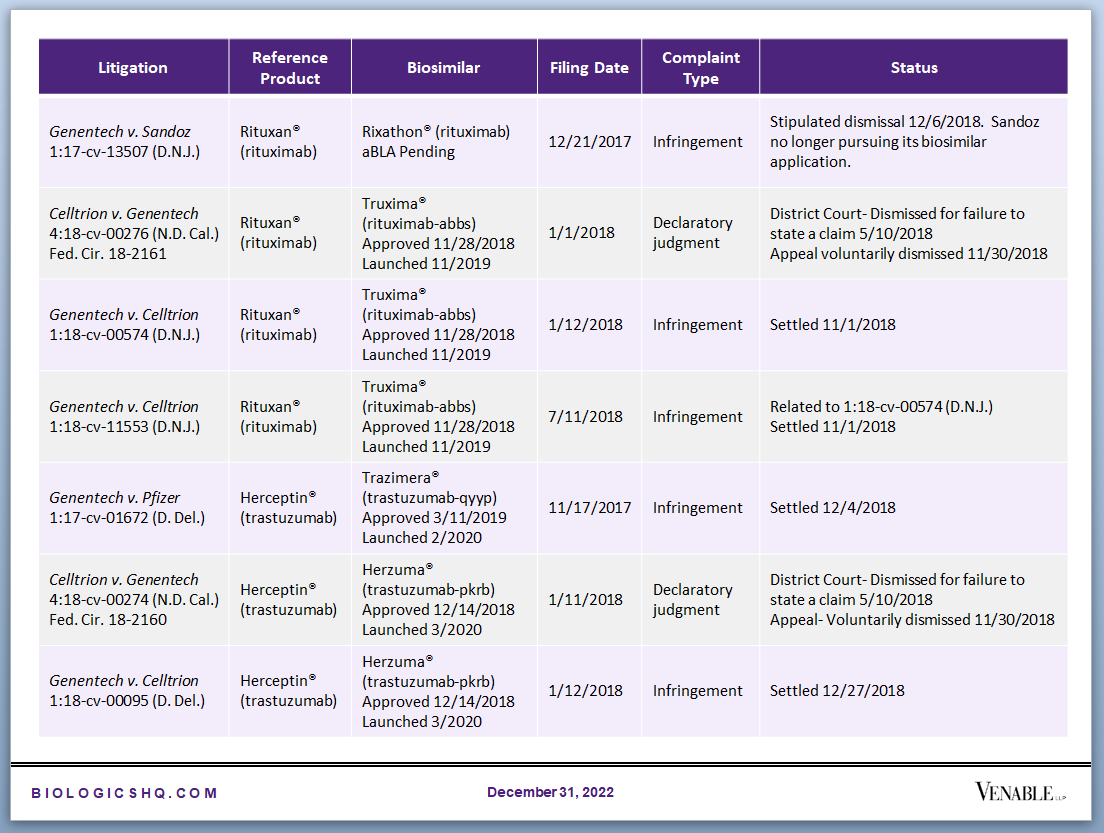Image resolution: width=1104 pixels, height=833 pixels.
Task: Select the Herzuma biosimilar cell in the 4:18-cv-00274 row
Action: point(444,599)
